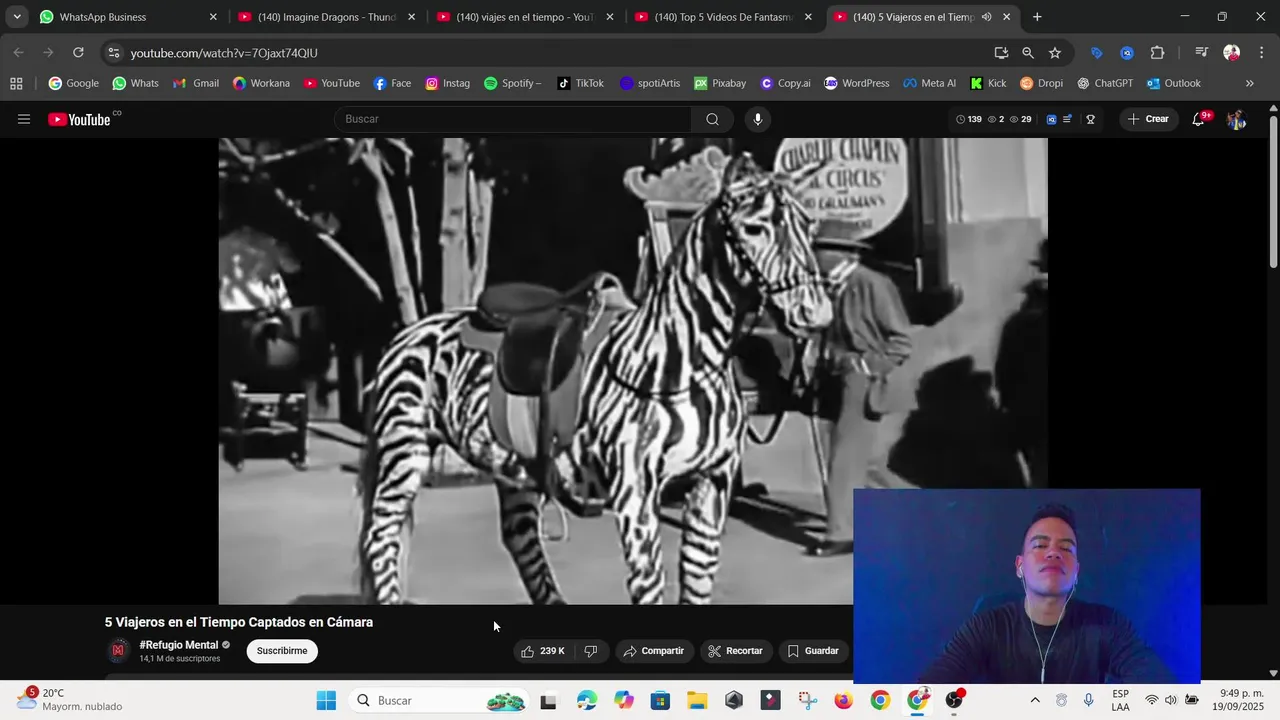Open the Kick bookmark
This screenshot has width=1280, height=720.
[x=988, y=83]
